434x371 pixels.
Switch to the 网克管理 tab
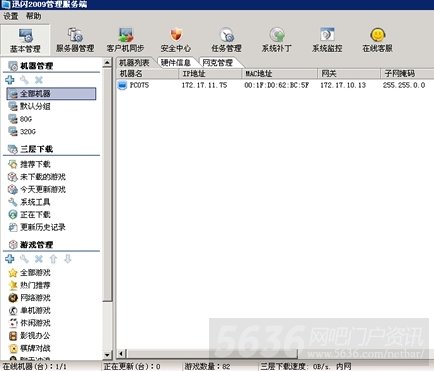coord(218,63)
